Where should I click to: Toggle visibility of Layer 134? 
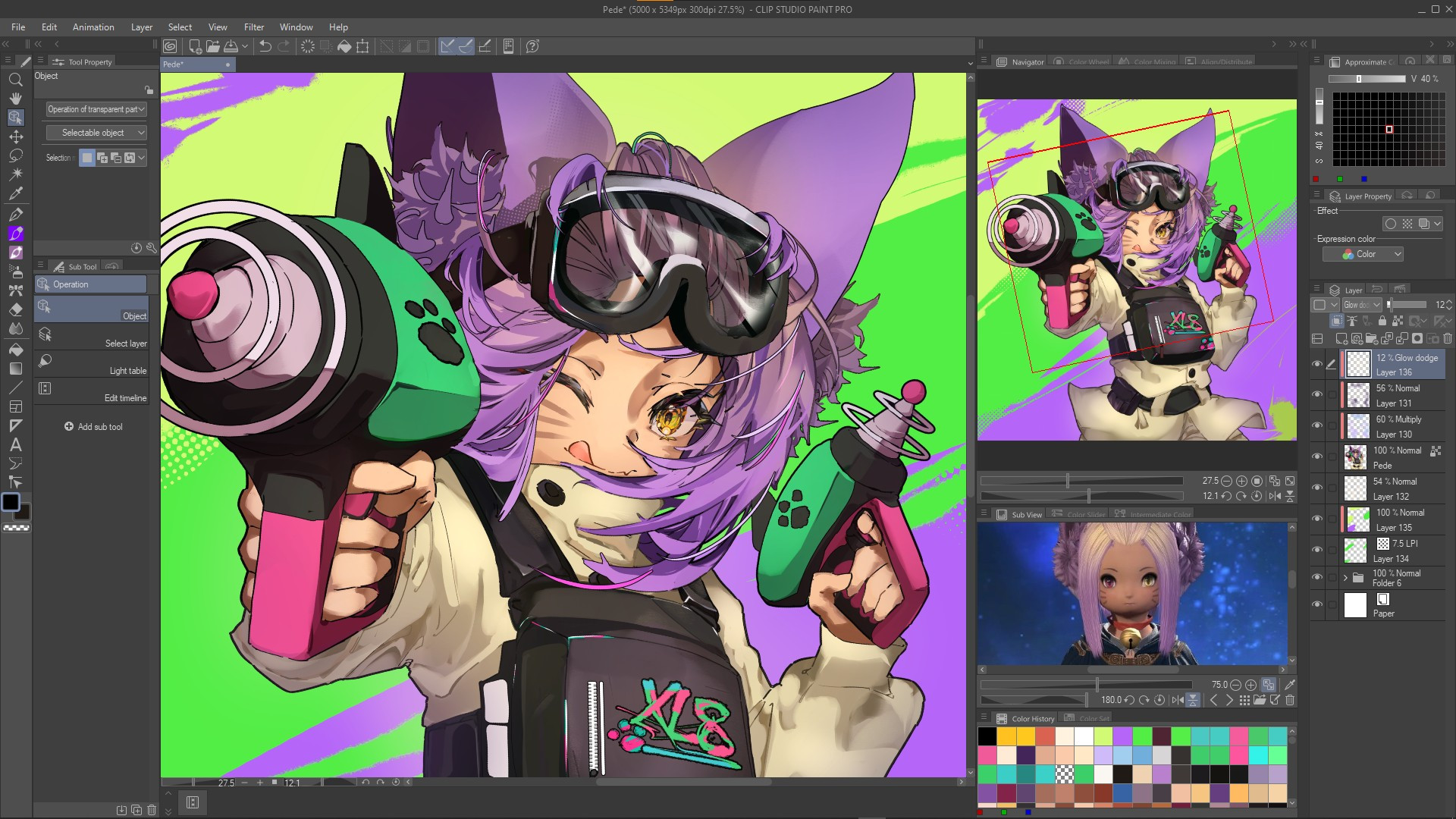[1317, 550]
